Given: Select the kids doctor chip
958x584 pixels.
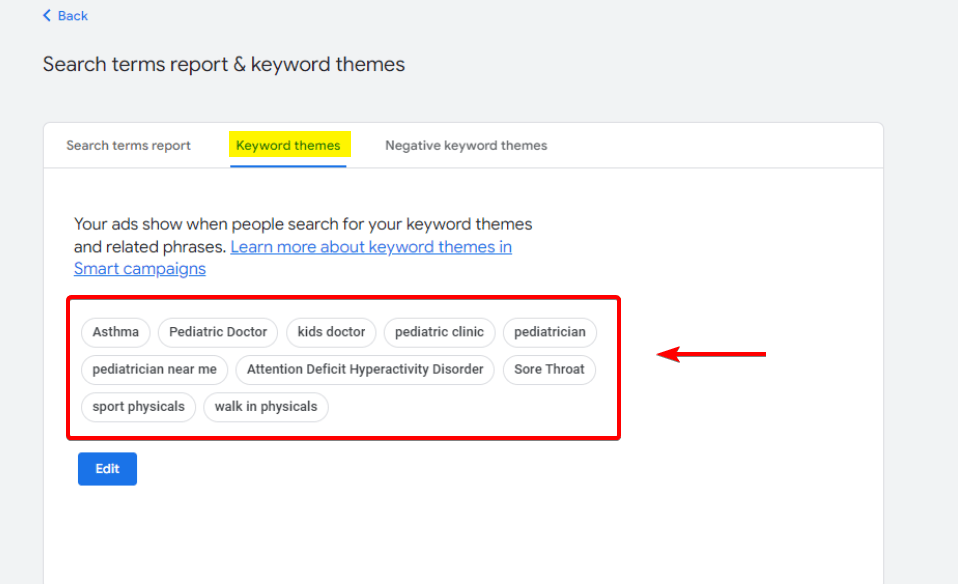Looking at the screenshot, I should (x=331, y=332).
